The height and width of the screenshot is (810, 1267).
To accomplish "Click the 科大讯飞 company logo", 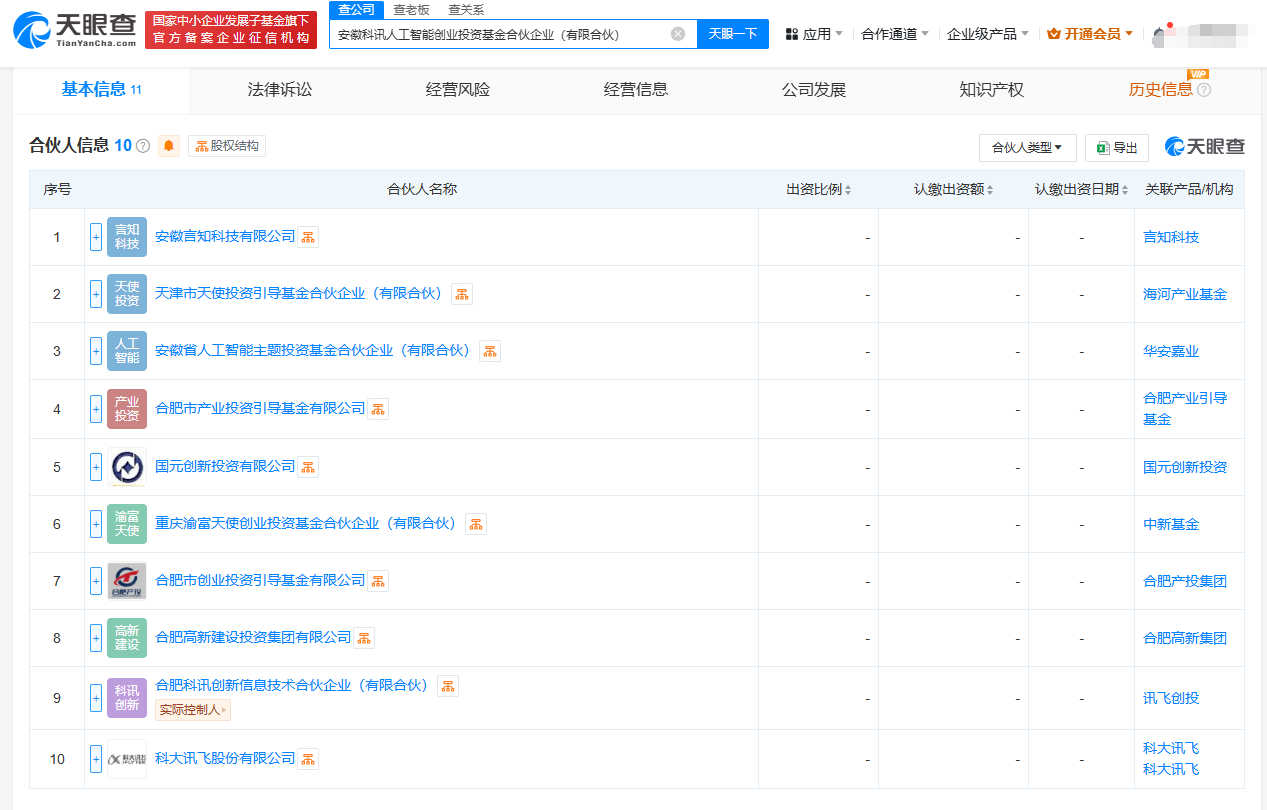I will click(127, 759).
